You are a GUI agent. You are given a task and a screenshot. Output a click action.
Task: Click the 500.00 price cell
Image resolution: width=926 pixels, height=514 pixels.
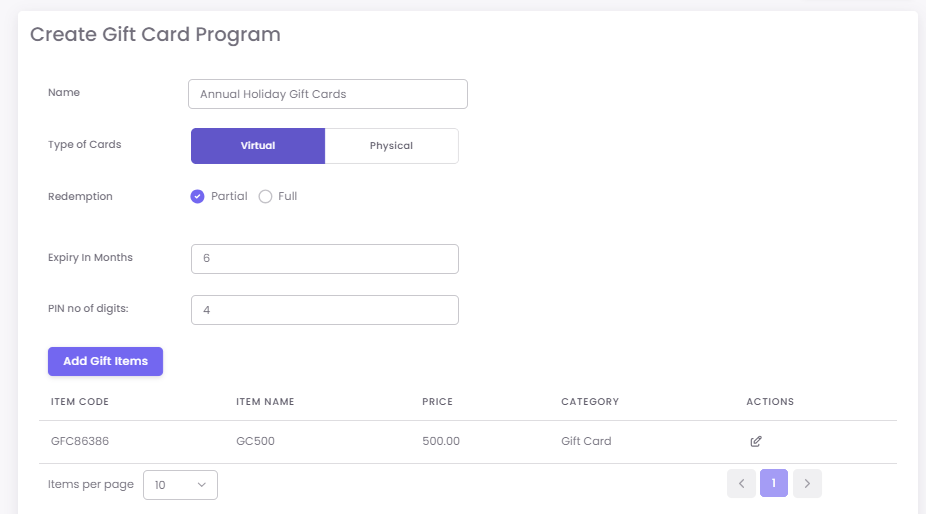441,441
